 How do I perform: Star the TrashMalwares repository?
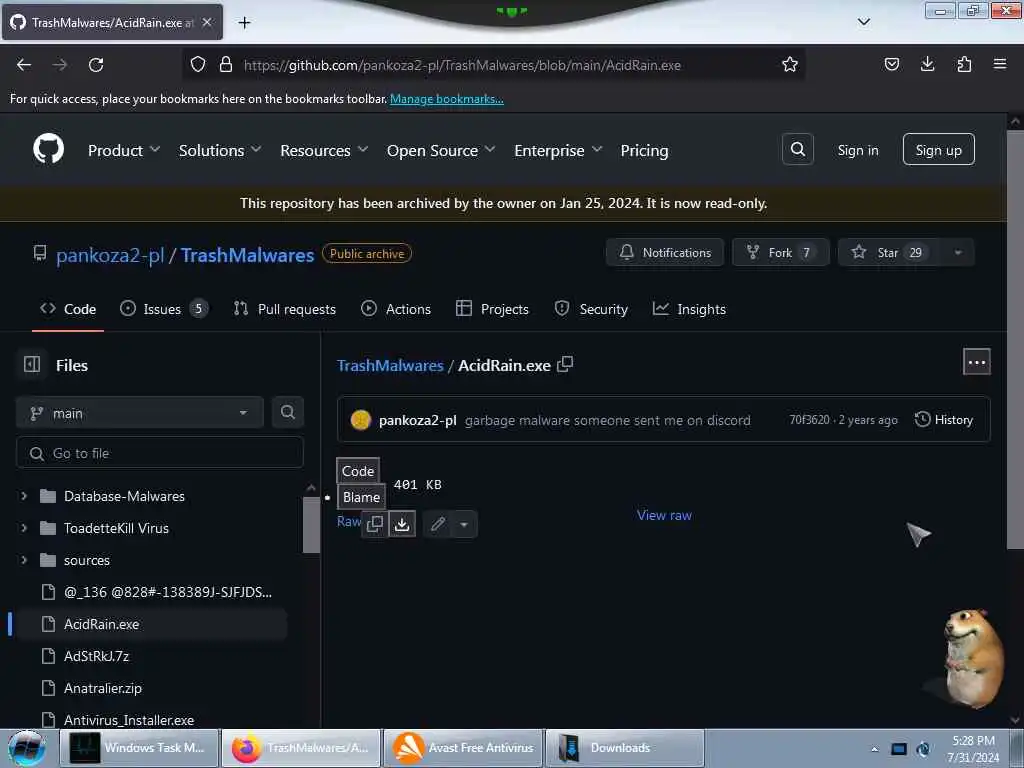(891, 253)
